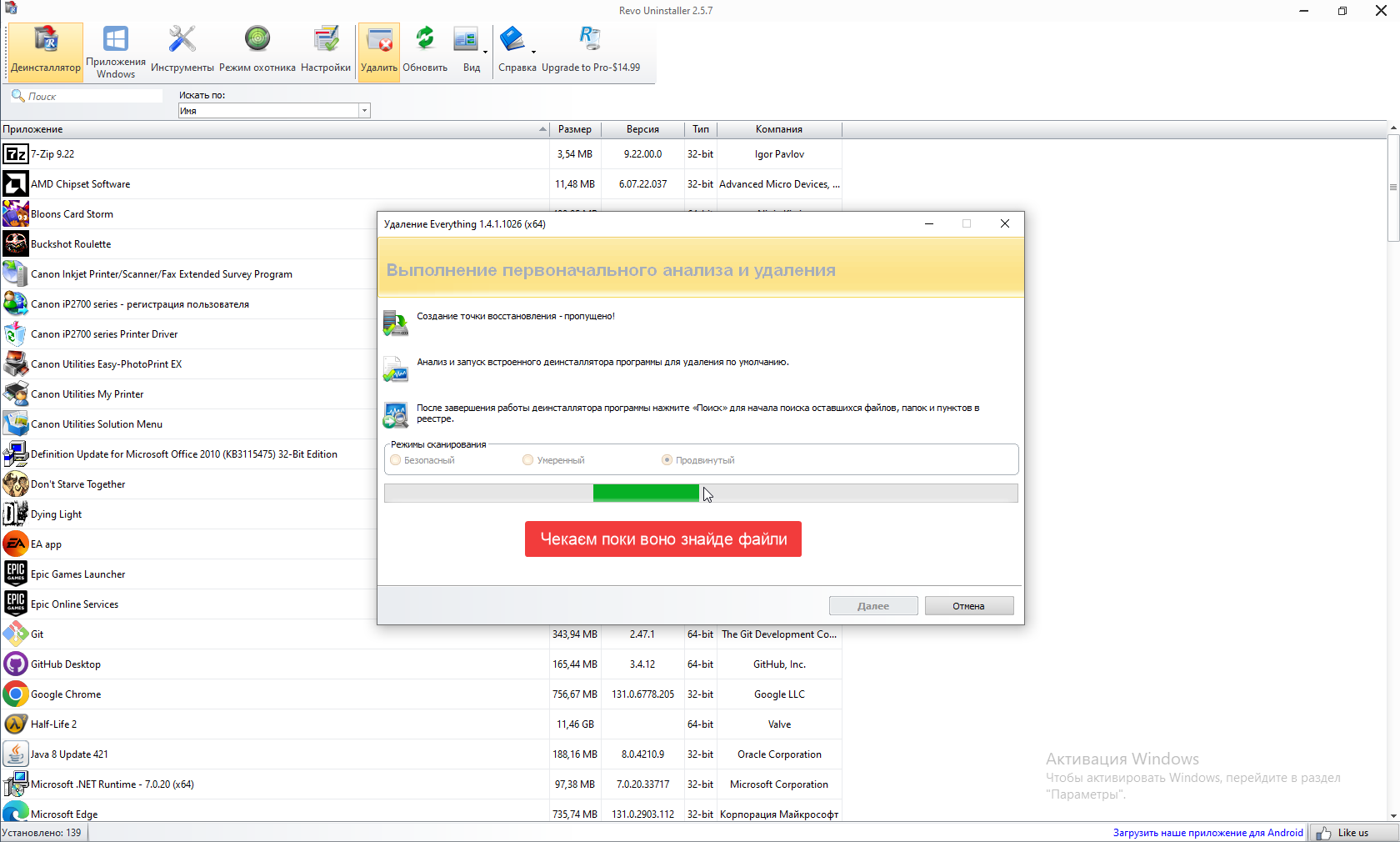The width and height of the screenshot is (1400, 842).
Task: Select Don't Starve Together icon
Action: [15, 484]
